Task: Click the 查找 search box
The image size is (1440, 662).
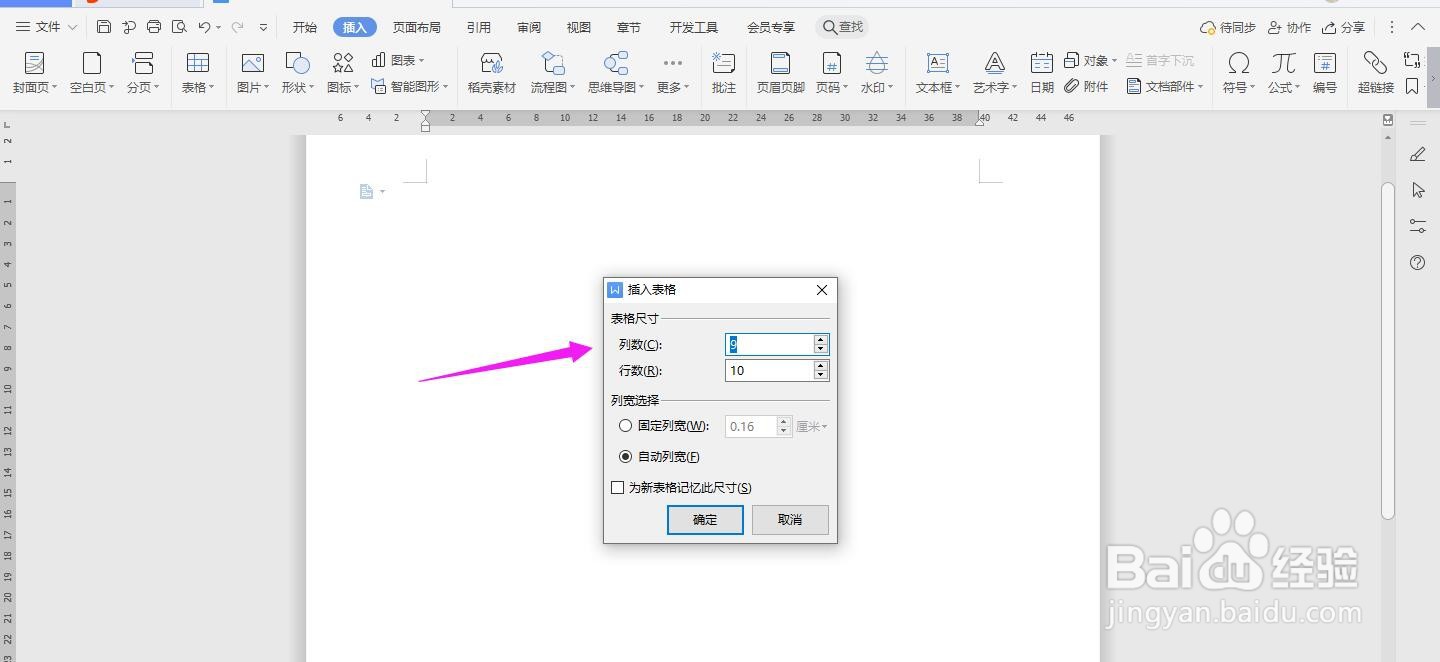Action: coord(842,27)
